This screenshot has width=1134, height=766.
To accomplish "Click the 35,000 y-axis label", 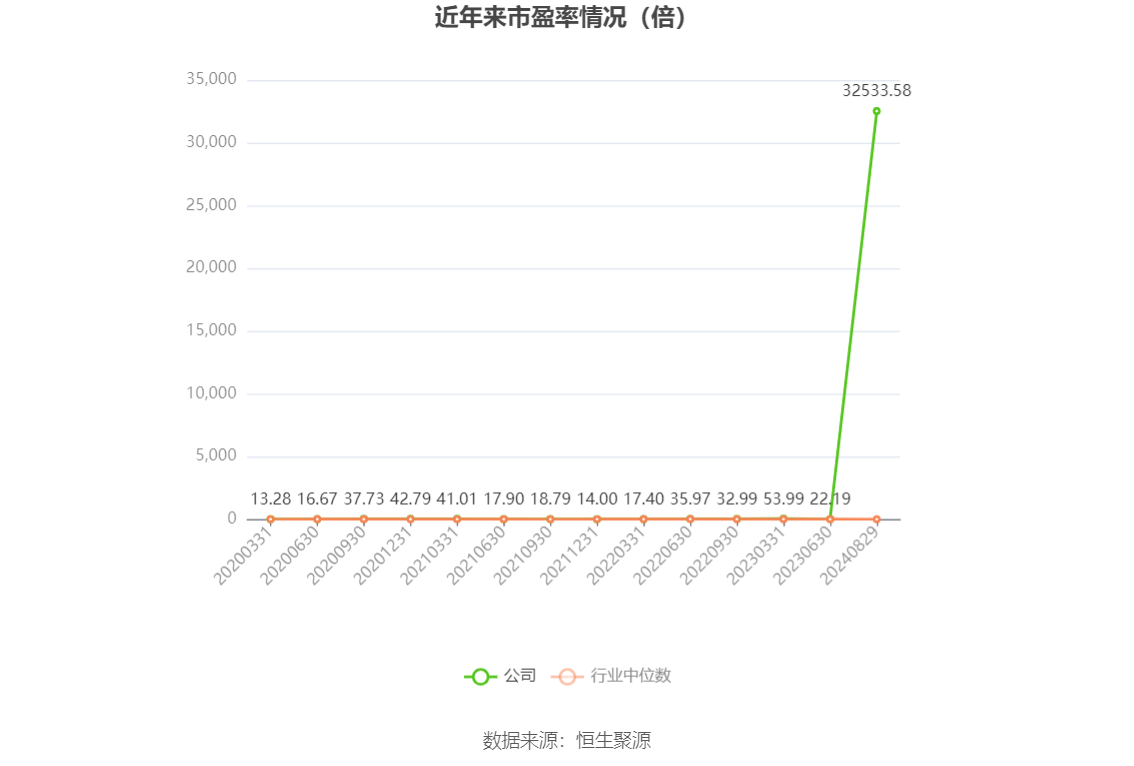I will [211, 80].
